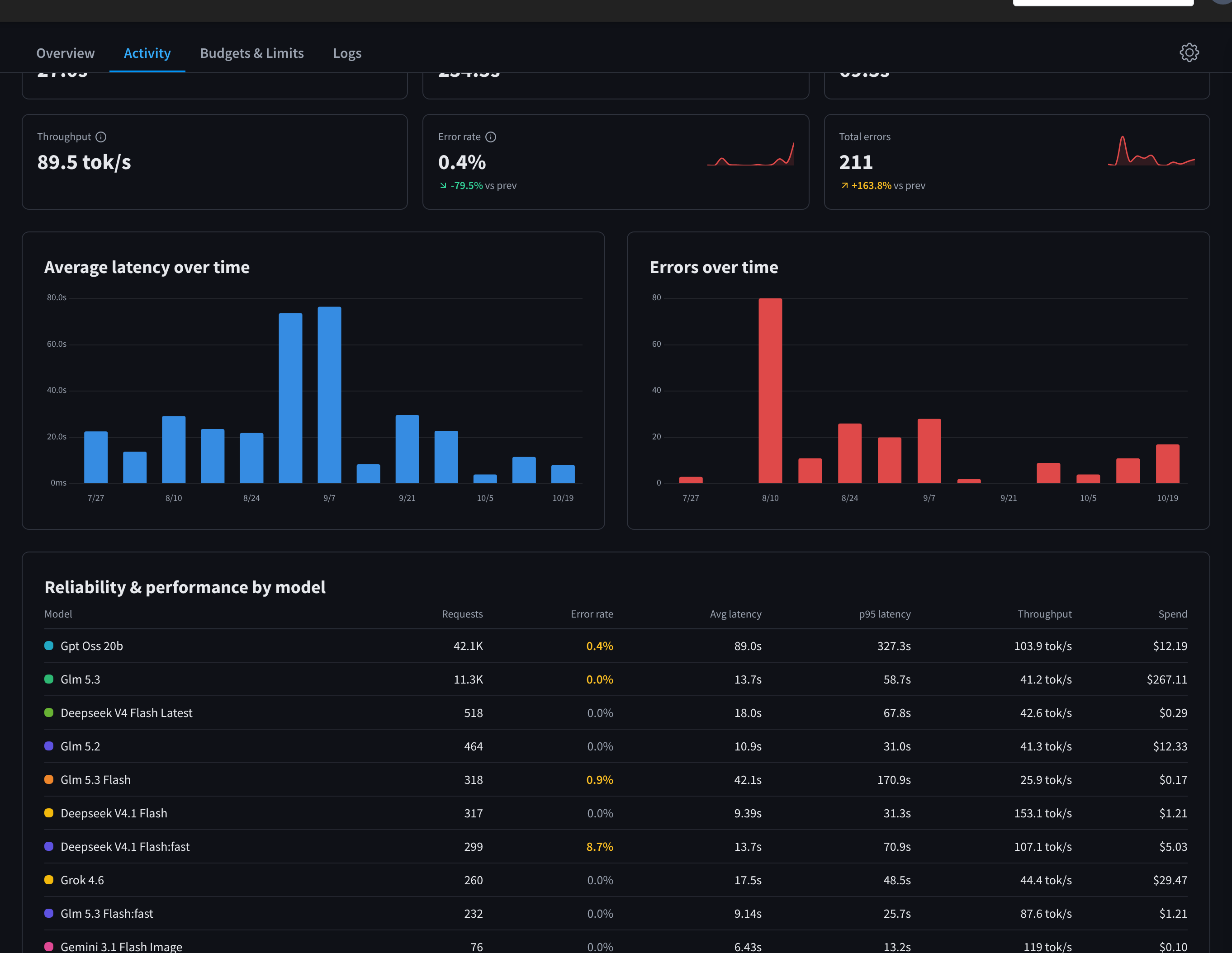Click the 89.5 tok/s throughput figure

point(84,162)
